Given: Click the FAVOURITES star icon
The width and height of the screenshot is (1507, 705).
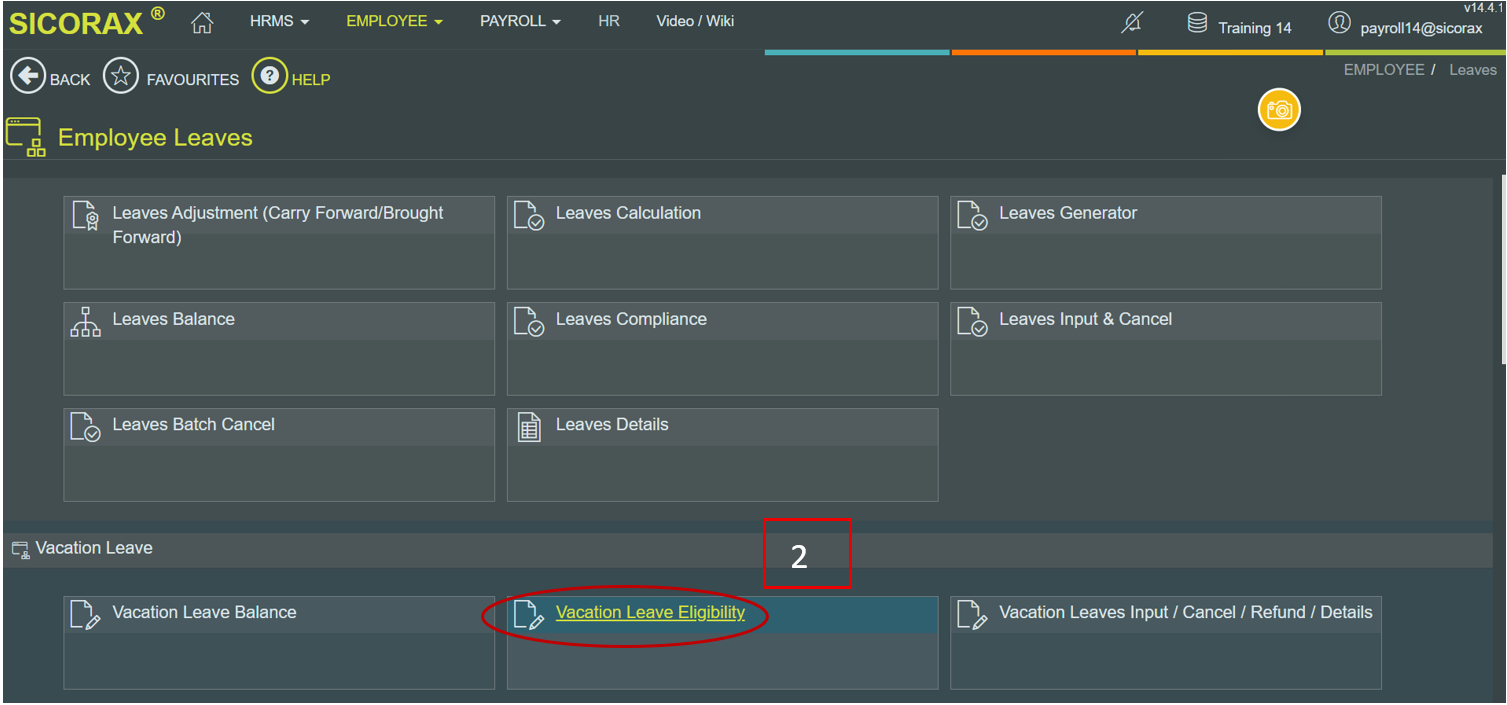Looking at the screenshot, I should pyautogui.click(x=121, y=77).
